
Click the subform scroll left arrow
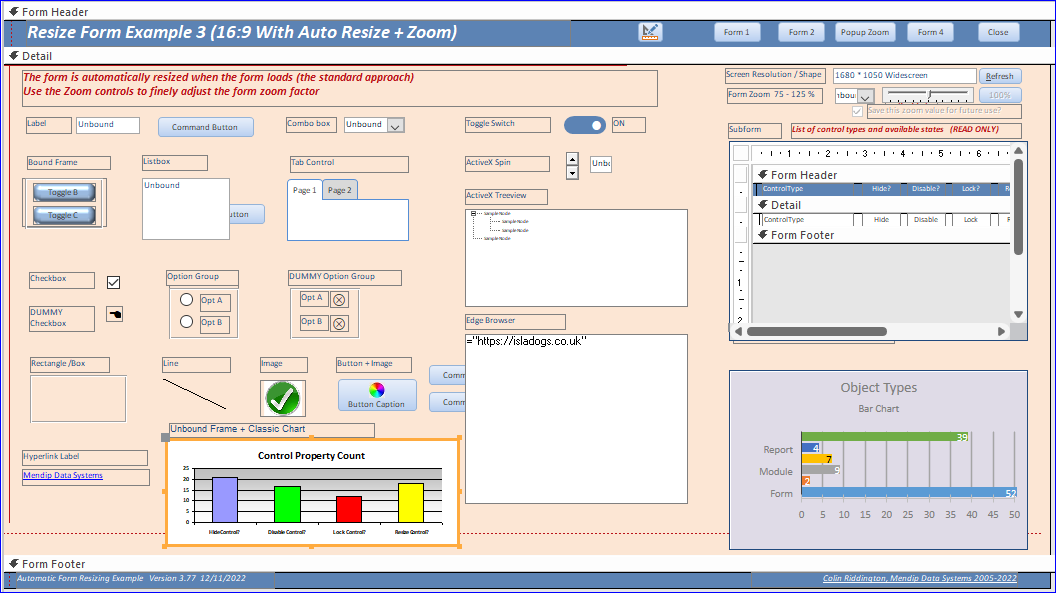coord(738,331)
